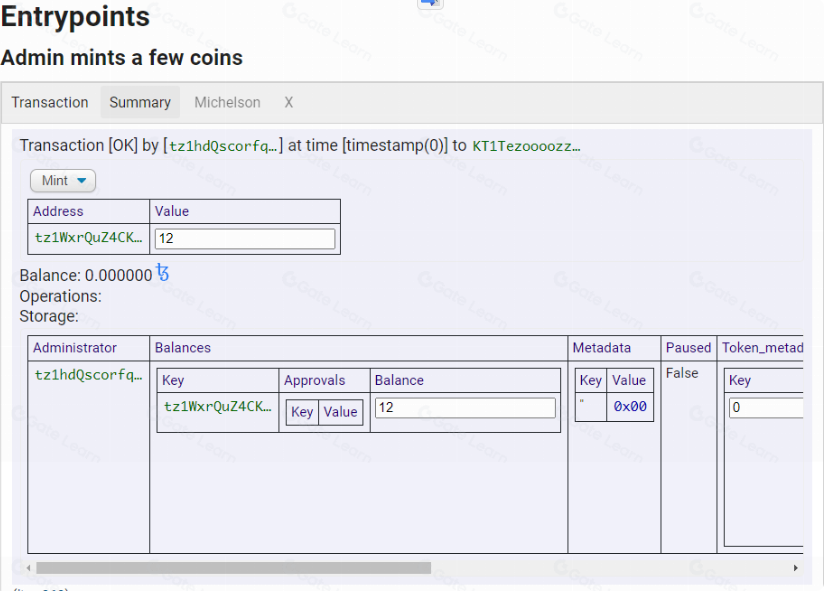Open the Michelson tab
Screen dimensions: 831x598
click(227, 102)
